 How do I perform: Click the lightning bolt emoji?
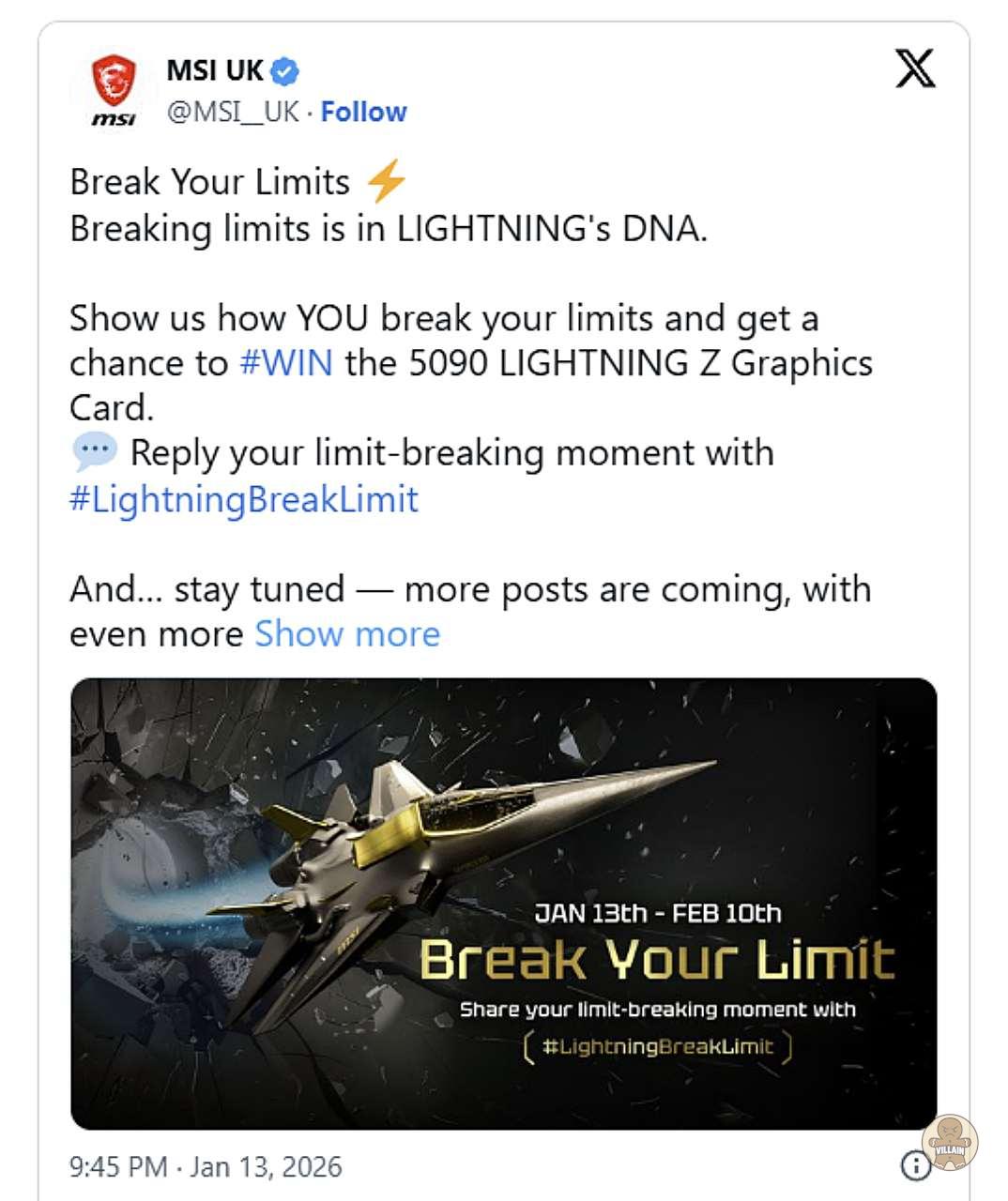point(385,182)
